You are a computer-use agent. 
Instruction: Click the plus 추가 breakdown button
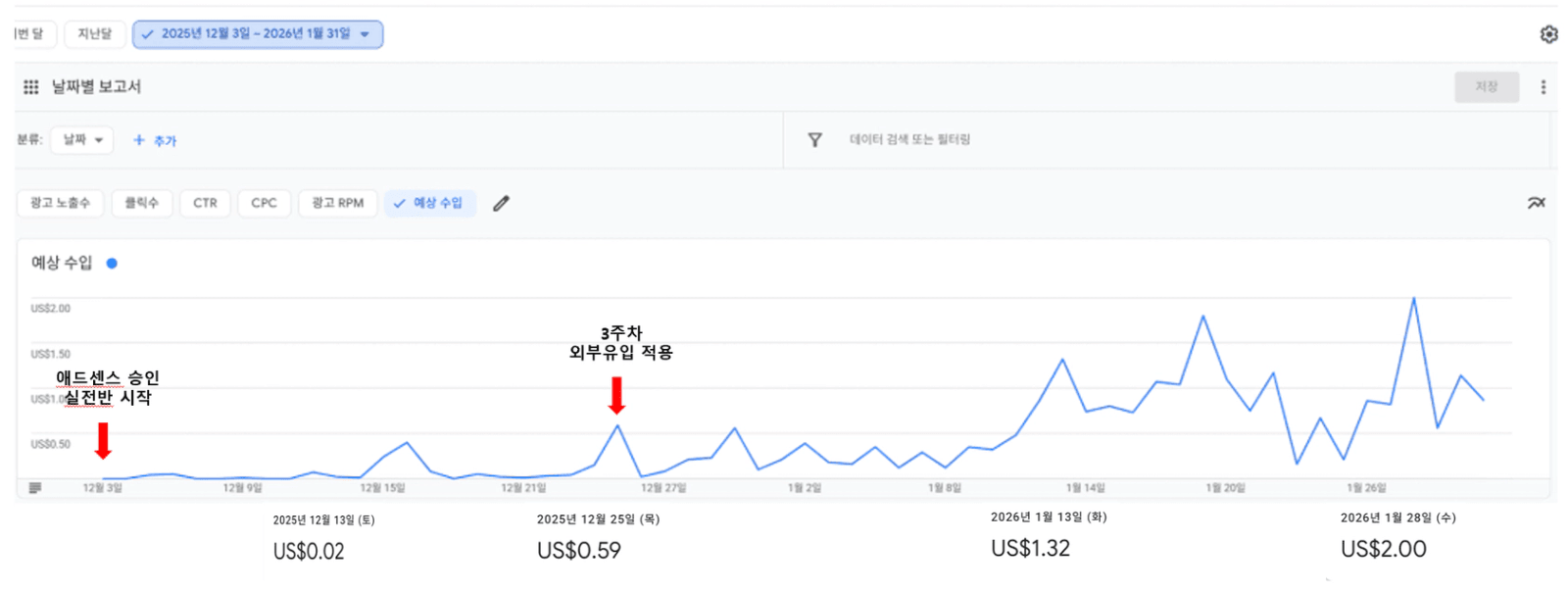[155, 141]
